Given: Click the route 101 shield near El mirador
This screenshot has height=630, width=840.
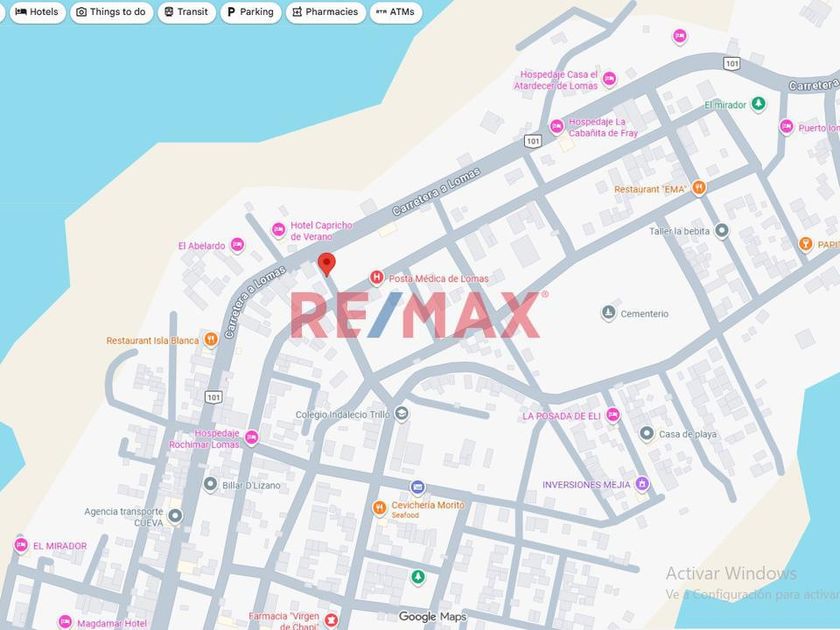Looking at the screenshot, I should point(732,63).
